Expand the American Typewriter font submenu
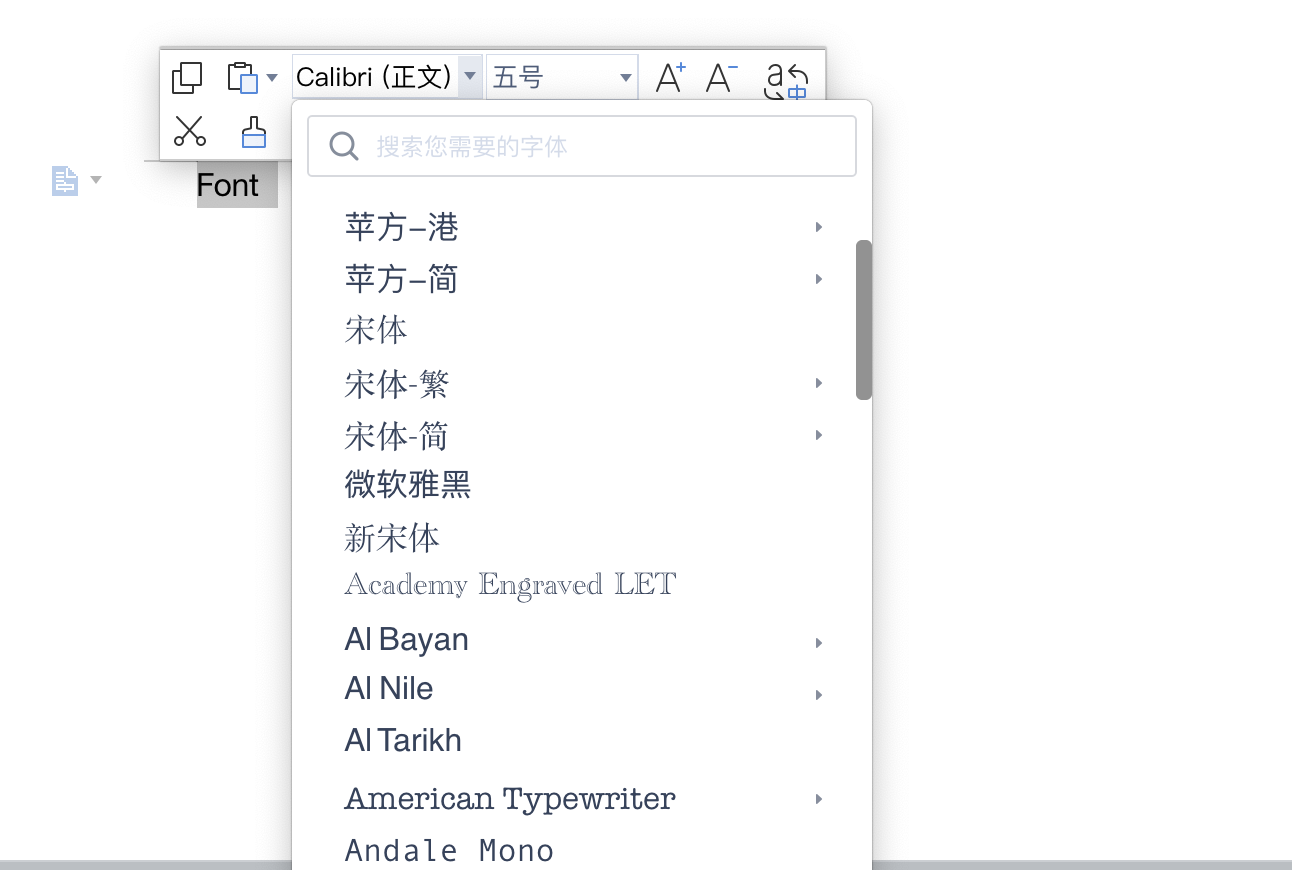 pyautogui.click(x=818, y=798)
